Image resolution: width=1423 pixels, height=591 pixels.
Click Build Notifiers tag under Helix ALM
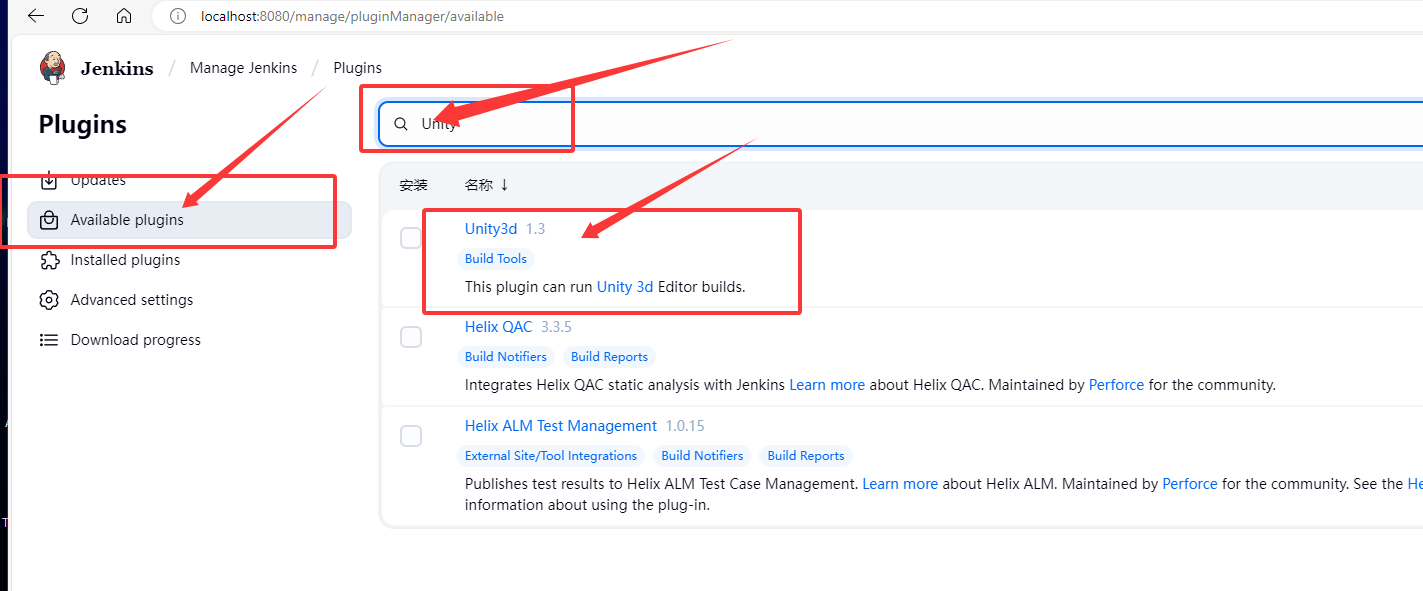(702, 456)
